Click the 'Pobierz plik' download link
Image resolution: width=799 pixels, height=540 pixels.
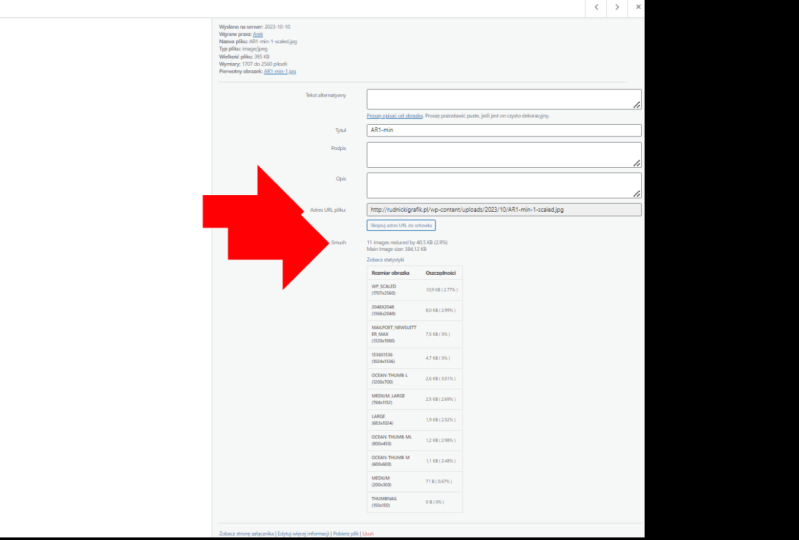point(346,533)
